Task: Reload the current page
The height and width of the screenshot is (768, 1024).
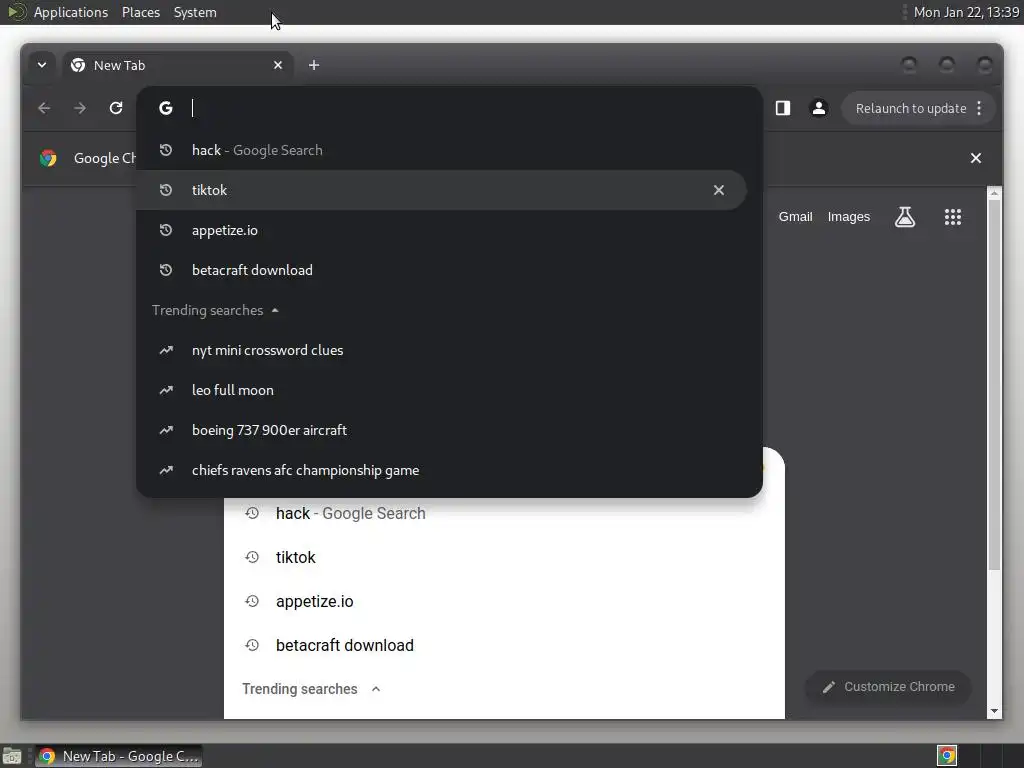Action: click(x=116, y=108)
